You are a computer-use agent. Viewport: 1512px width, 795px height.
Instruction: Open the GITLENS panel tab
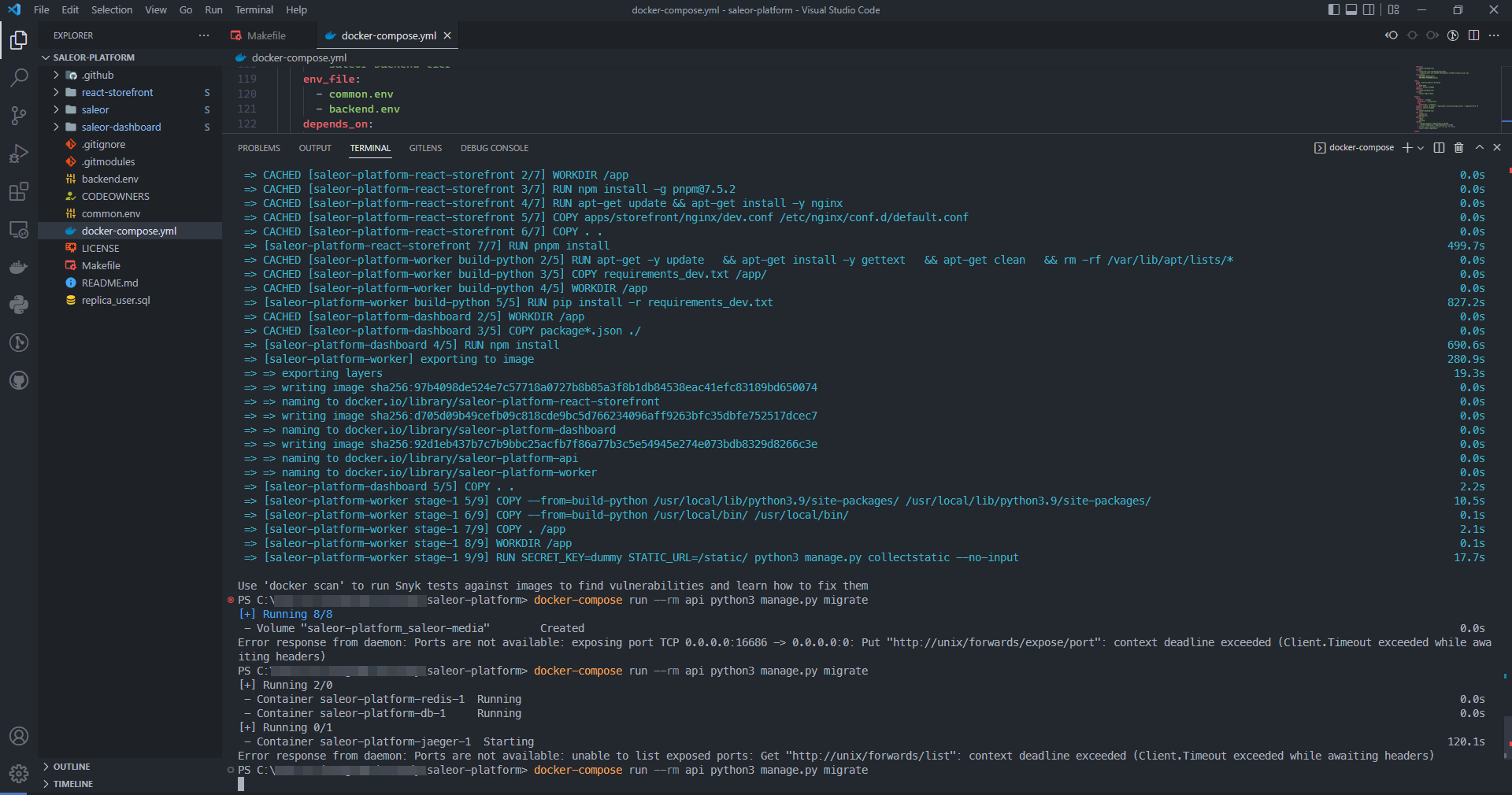coord(425,148)
